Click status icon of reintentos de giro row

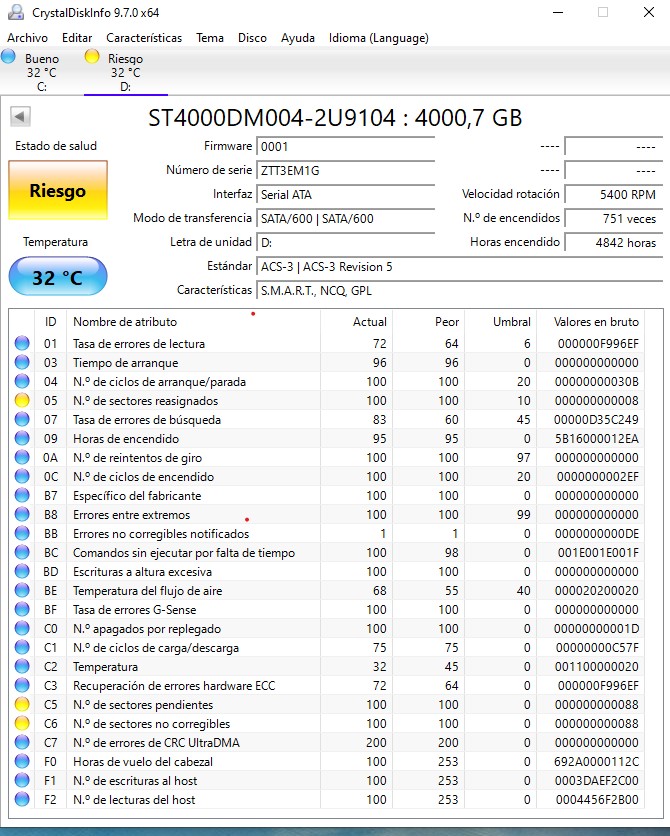pos(22,457)
